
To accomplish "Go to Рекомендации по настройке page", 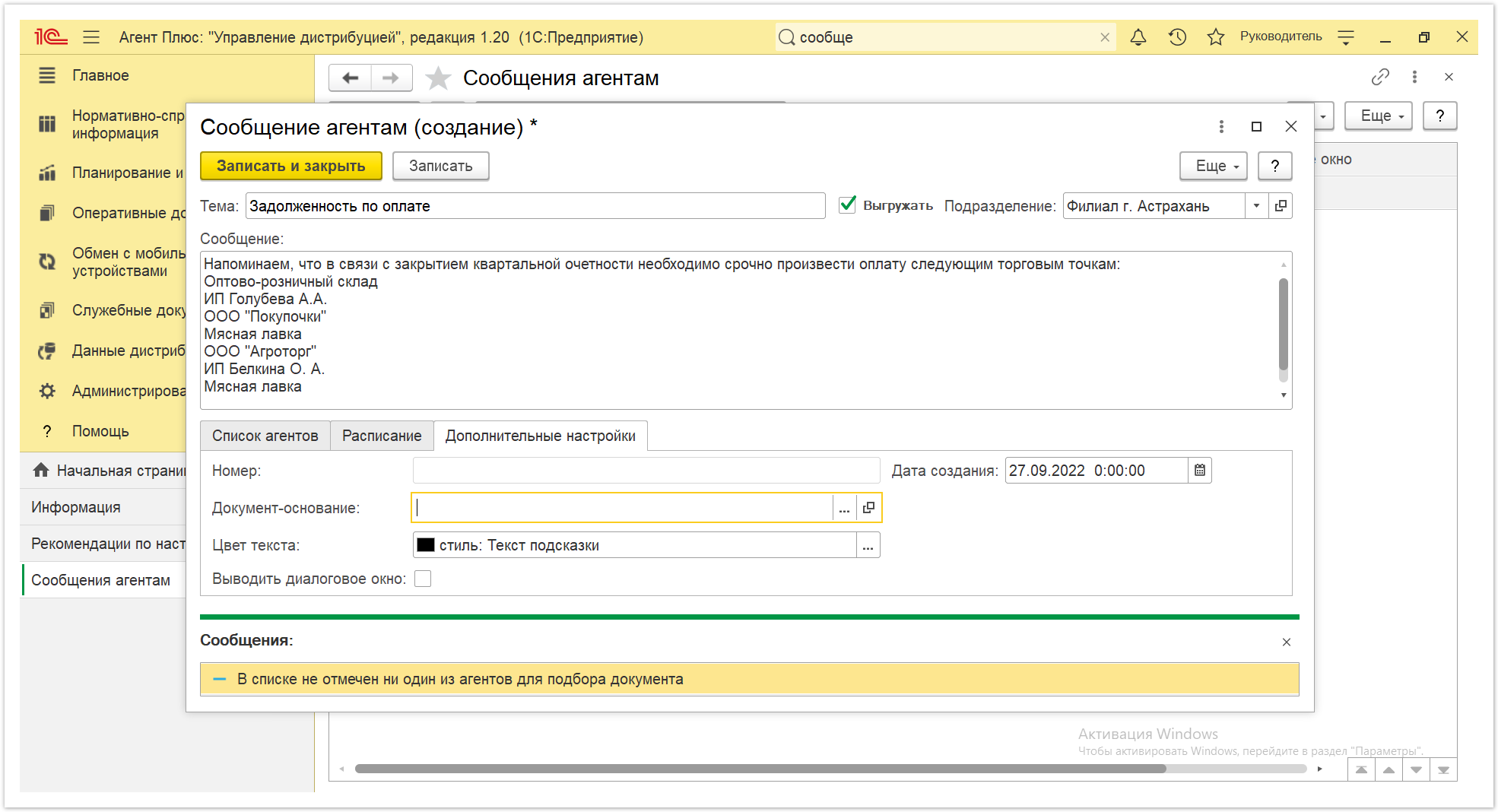I will point(103,544).
